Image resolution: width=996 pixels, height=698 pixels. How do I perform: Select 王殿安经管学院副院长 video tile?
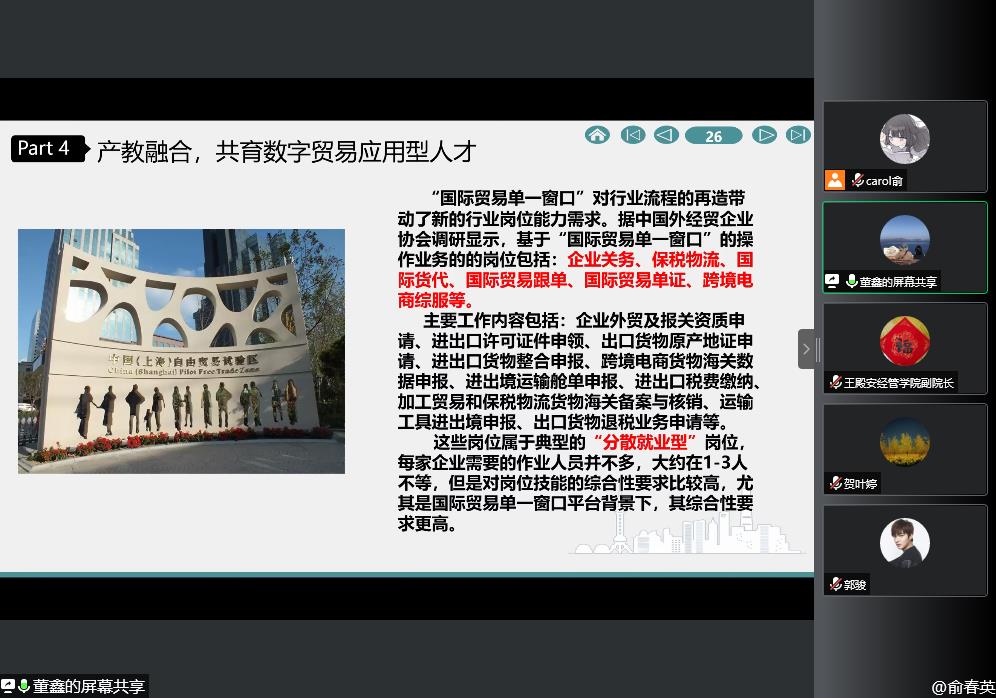pyautogui.click(x=904, y=348)
